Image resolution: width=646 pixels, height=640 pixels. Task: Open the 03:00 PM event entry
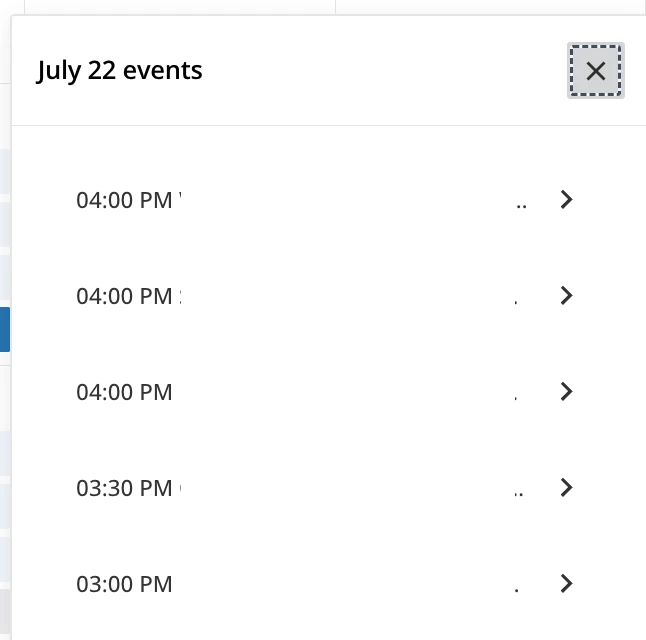[124, 584]
